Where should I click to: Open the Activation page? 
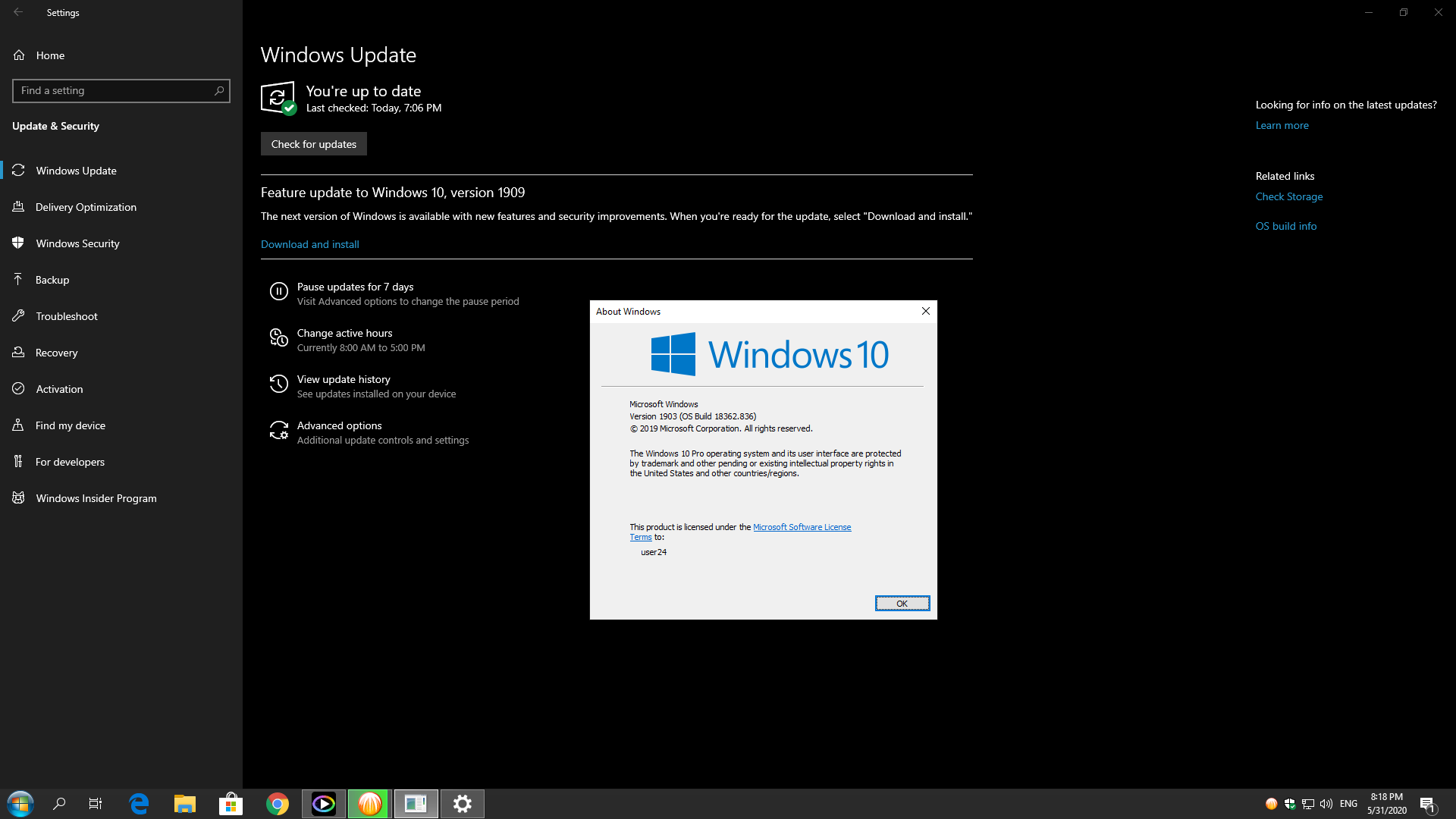tap(121, 389)
